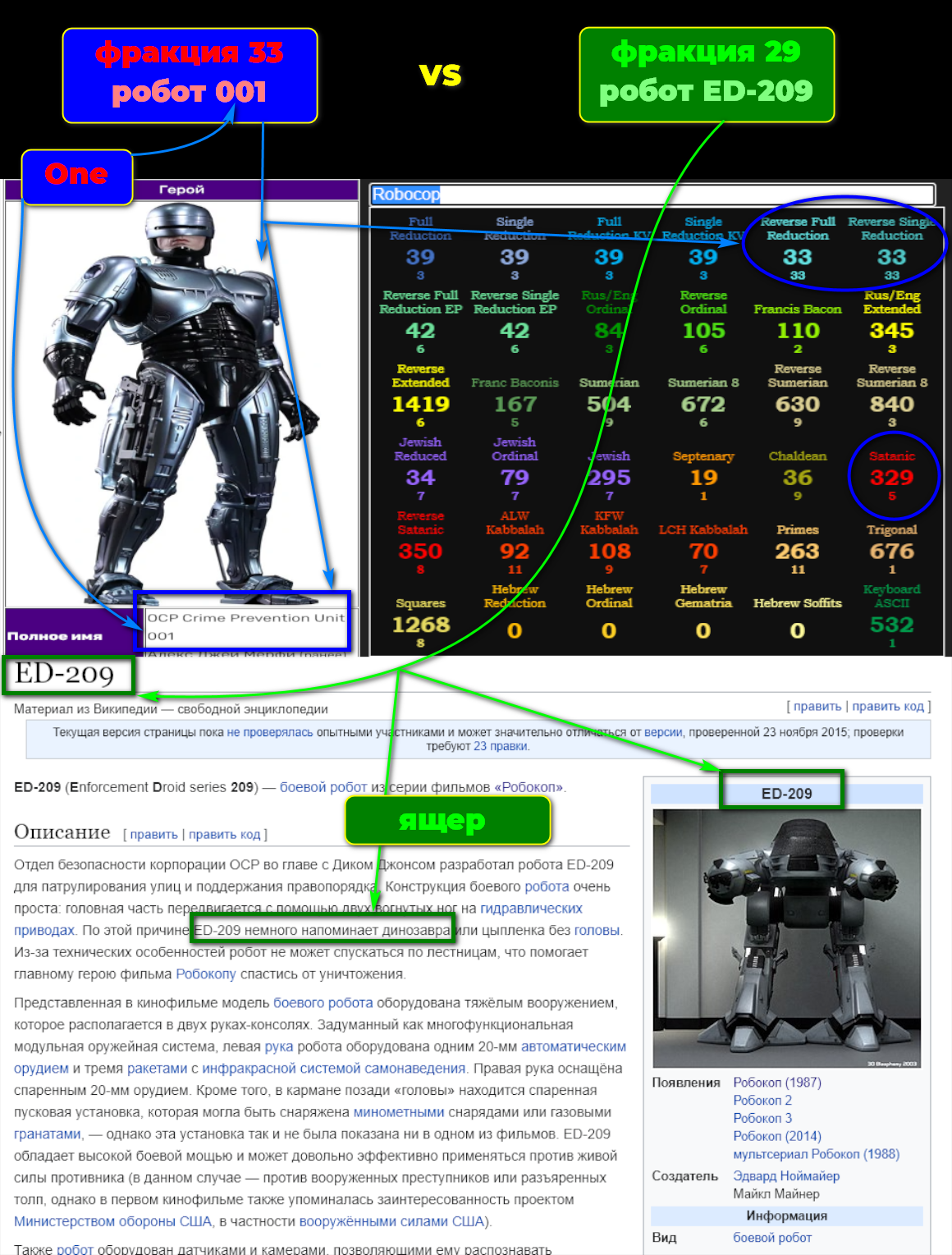Click the Robocop hero image
The image size is (952, 1255).
point(182,401)
